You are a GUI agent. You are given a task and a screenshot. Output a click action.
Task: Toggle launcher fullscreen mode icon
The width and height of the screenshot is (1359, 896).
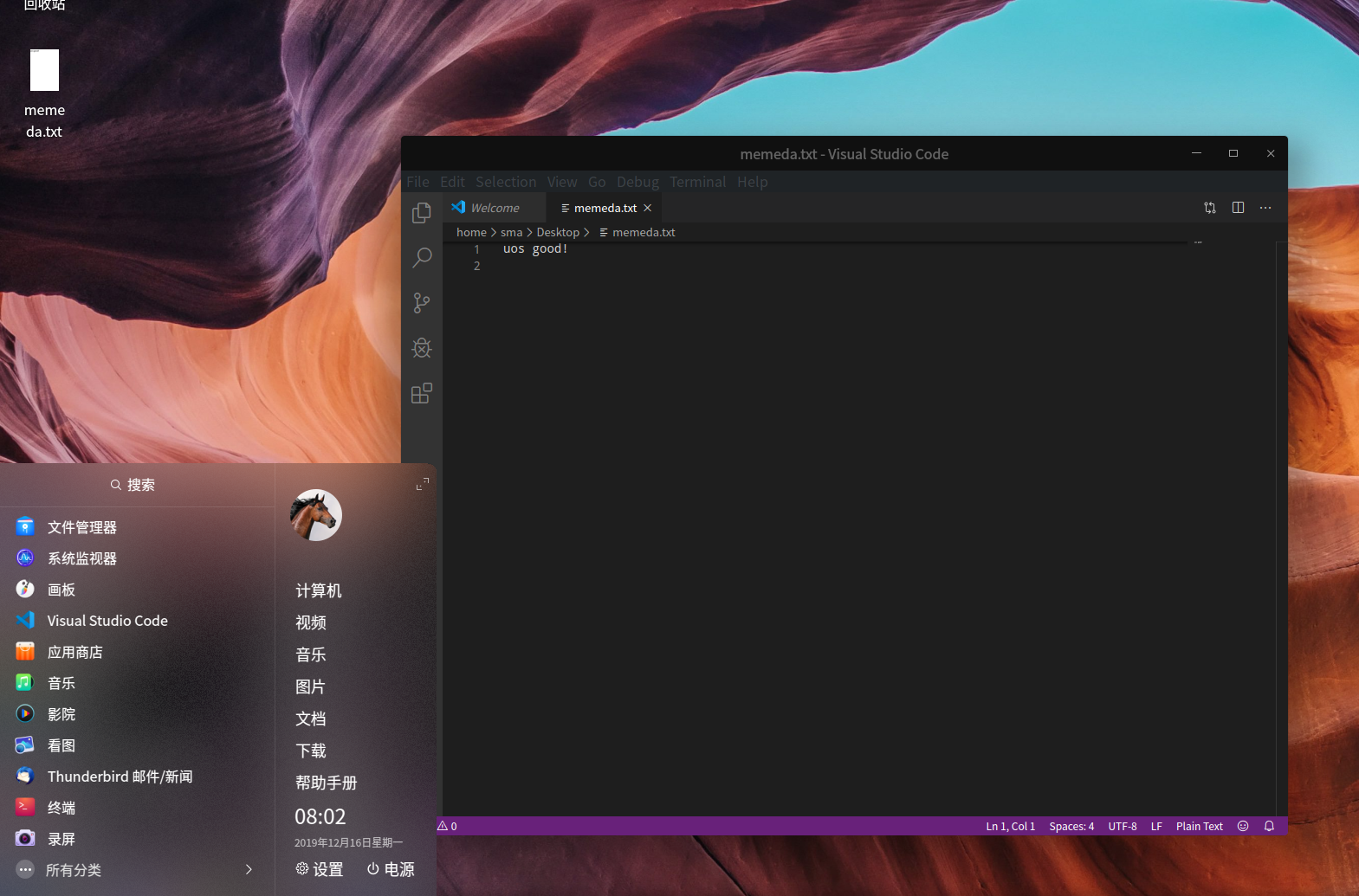point(422,485)
